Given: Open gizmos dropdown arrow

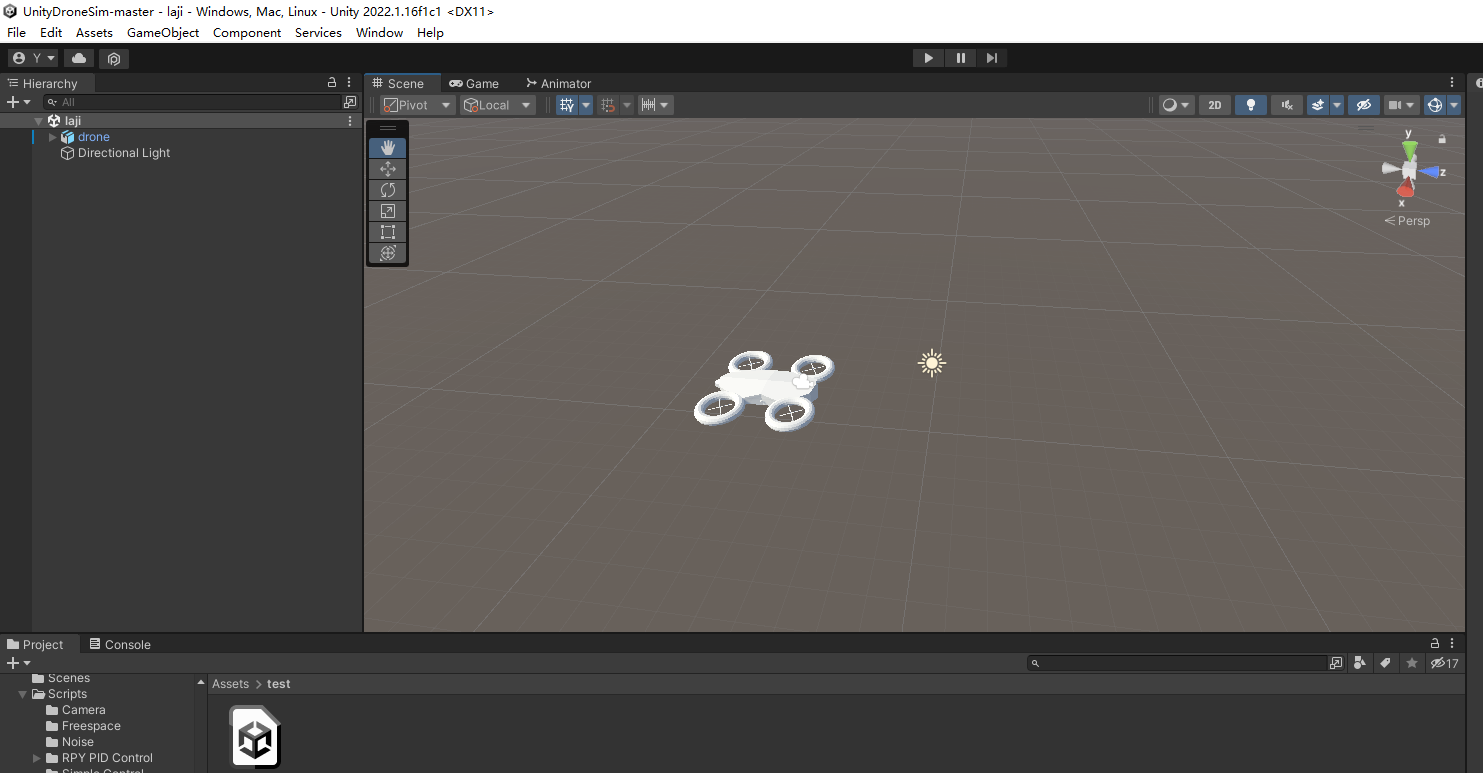Looking at the screenshot, I should tap(1454, 105).
